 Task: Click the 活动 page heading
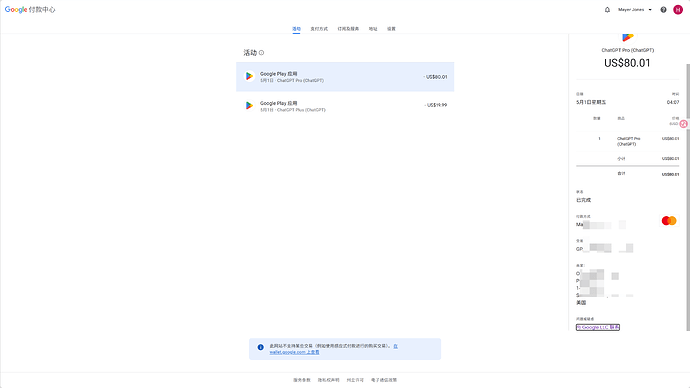pyautogui.click(x=250, y=53)
